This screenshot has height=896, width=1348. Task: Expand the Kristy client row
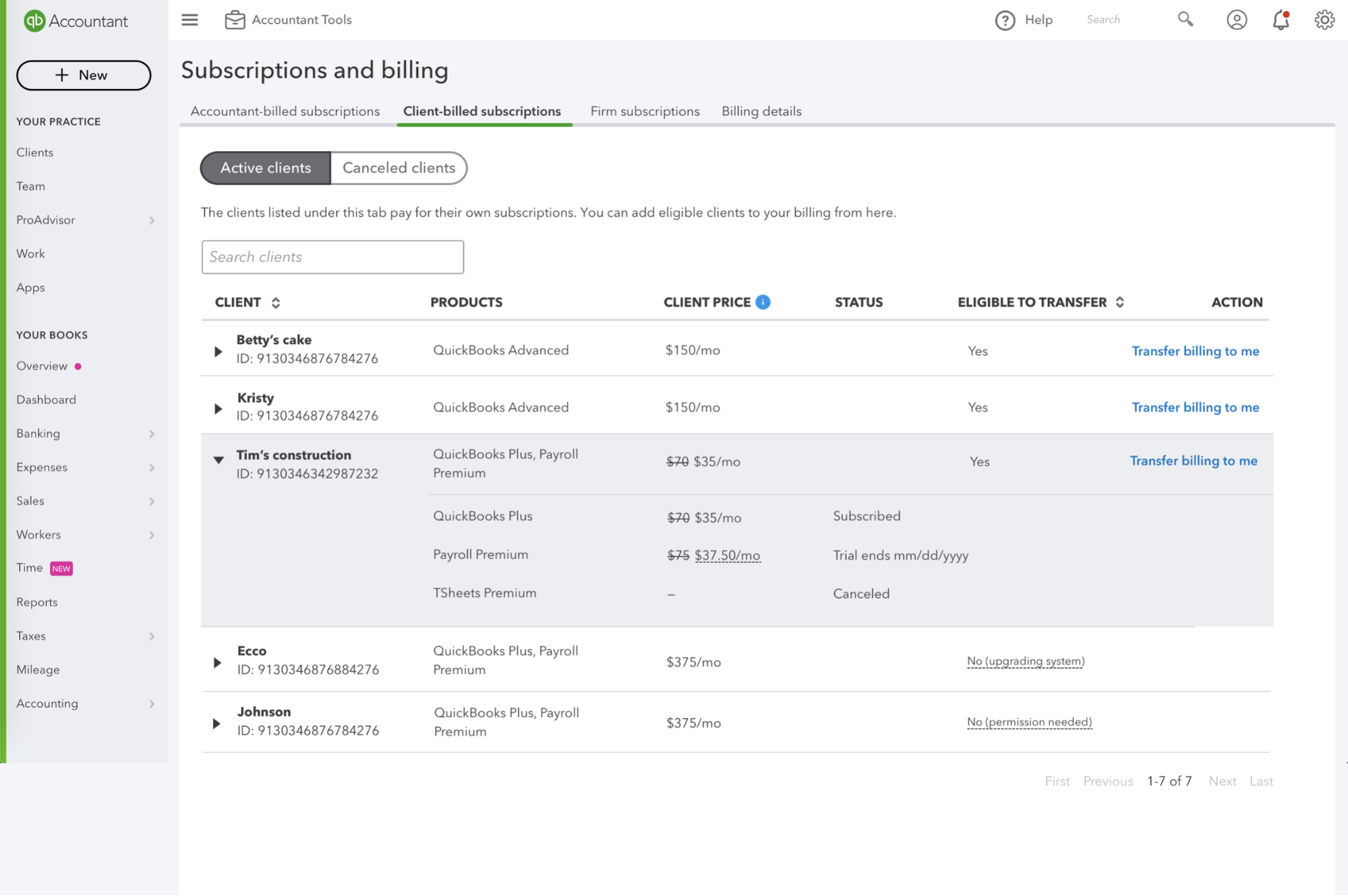click(x=218, y=409)
